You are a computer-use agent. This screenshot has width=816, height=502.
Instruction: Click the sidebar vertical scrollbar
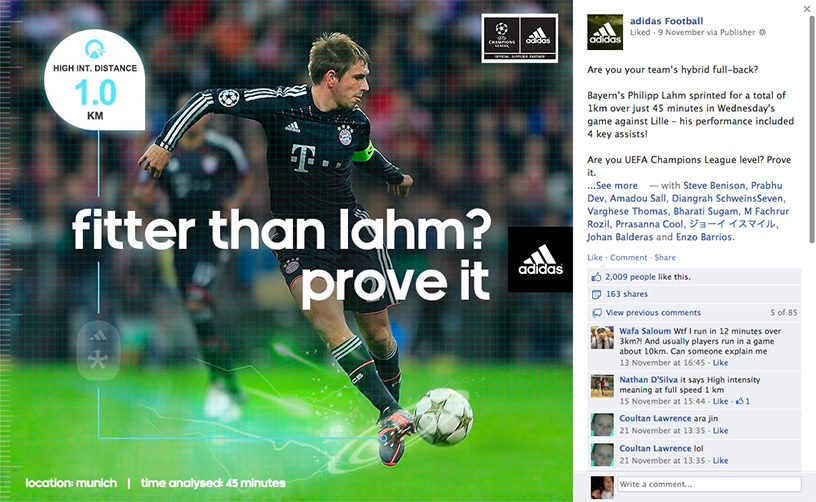coord(812,129)
